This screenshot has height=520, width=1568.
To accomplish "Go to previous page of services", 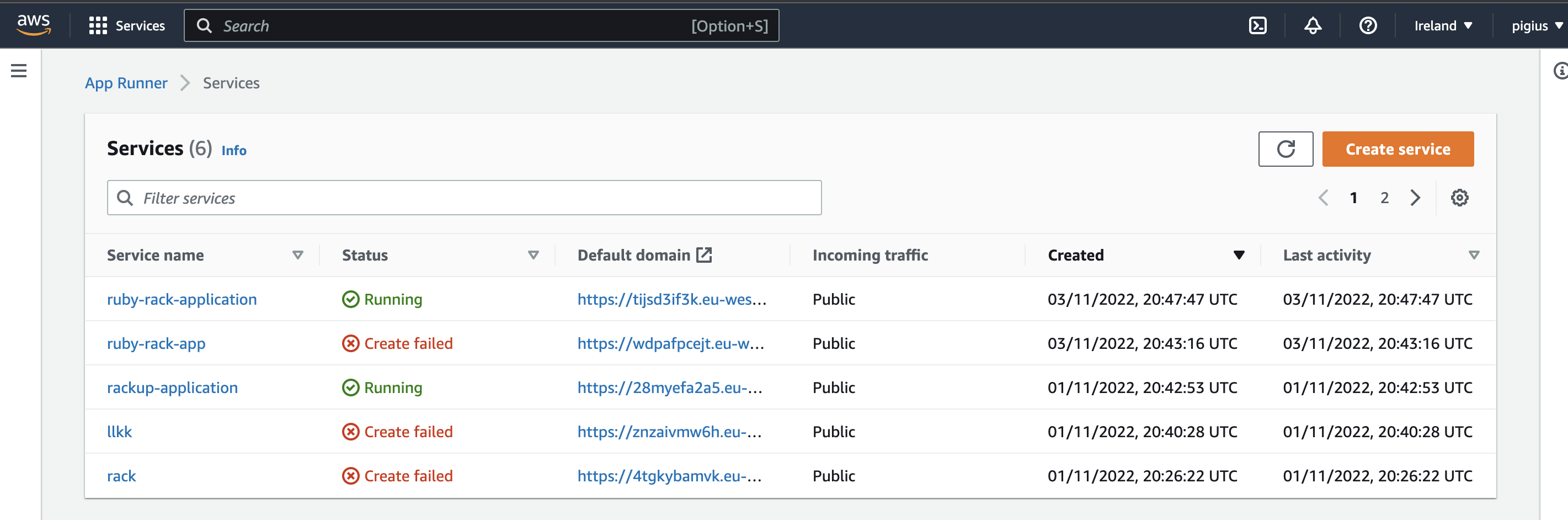I will click(1322, 198).
